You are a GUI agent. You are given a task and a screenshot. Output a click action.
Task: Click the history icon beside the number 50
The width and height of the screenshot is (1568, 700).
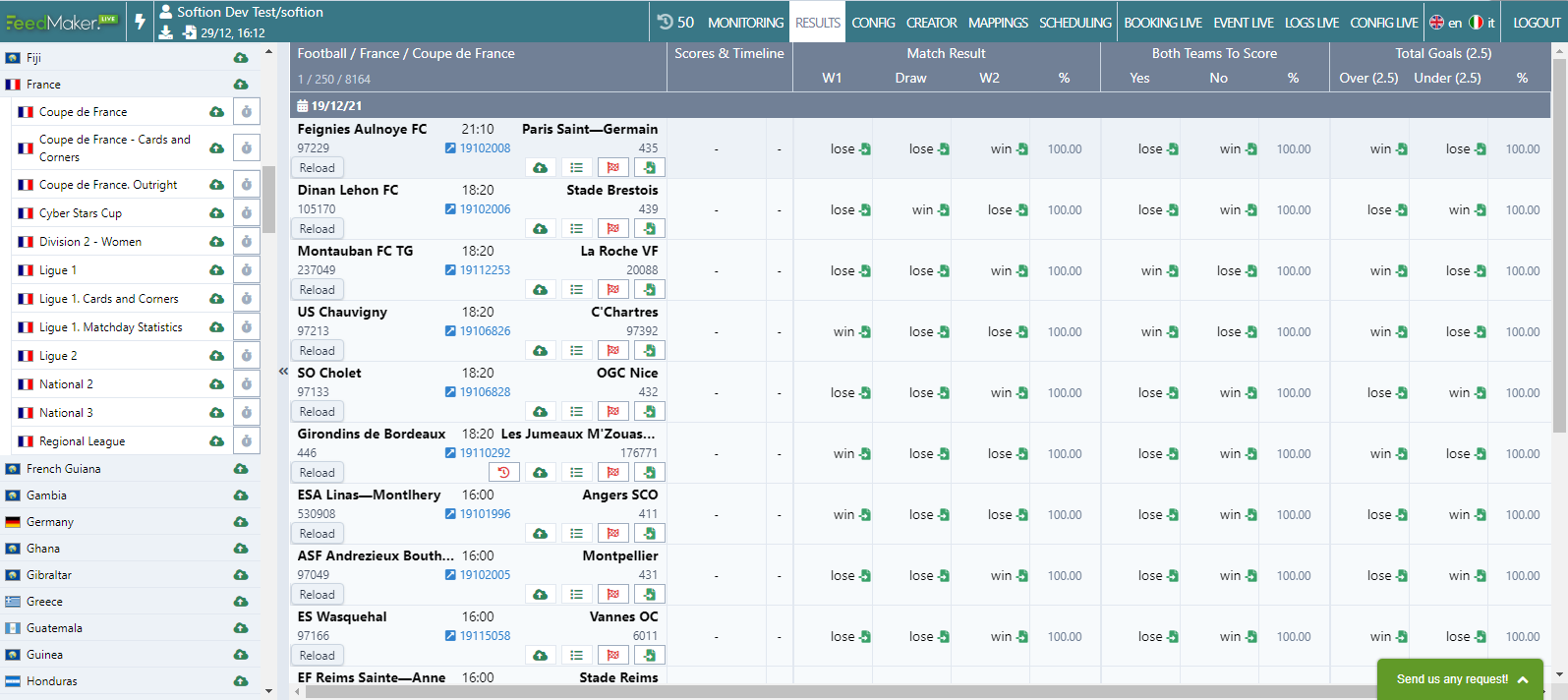666,22
